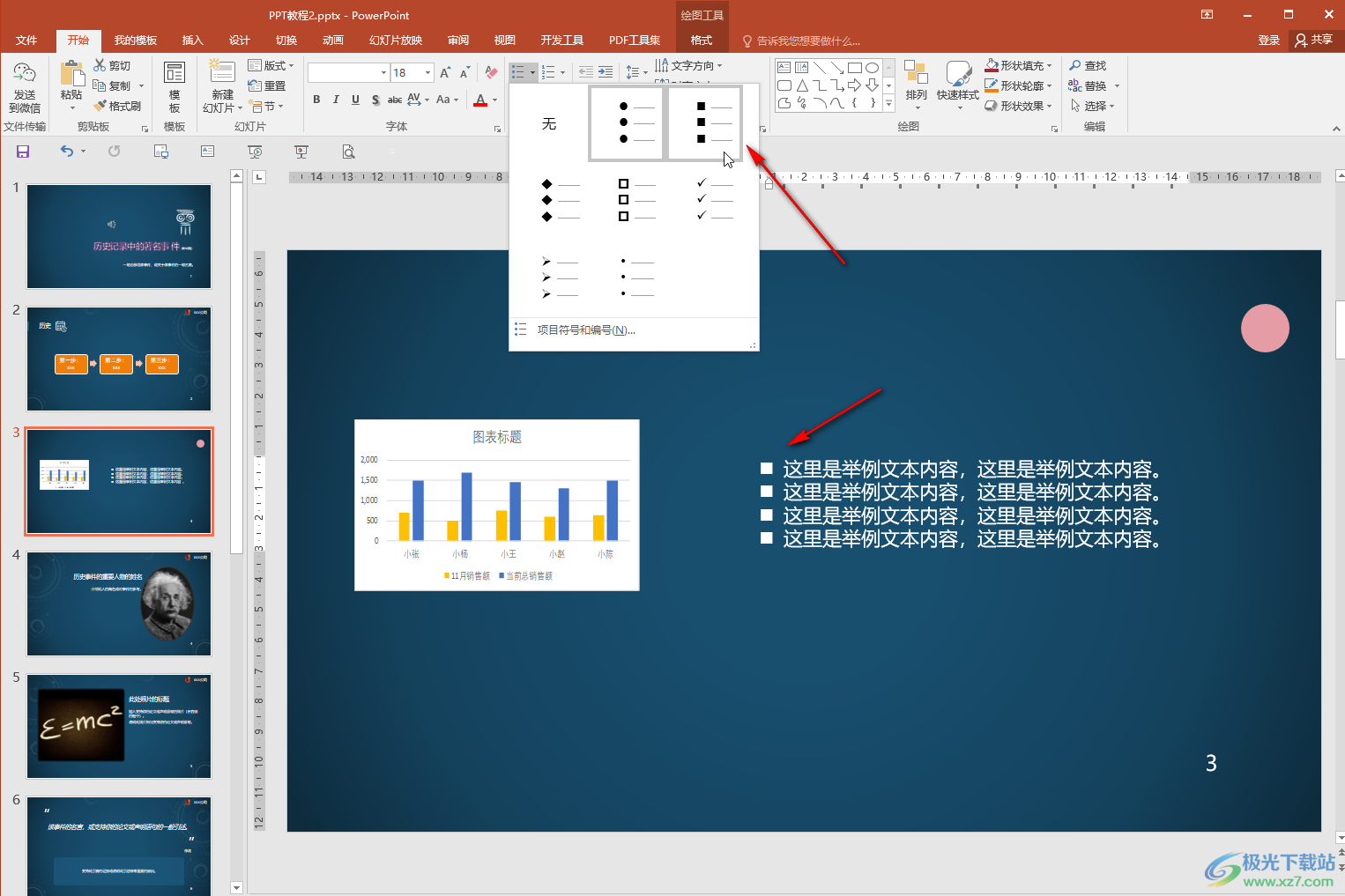Send the file to WeChat

click(25, 87)
